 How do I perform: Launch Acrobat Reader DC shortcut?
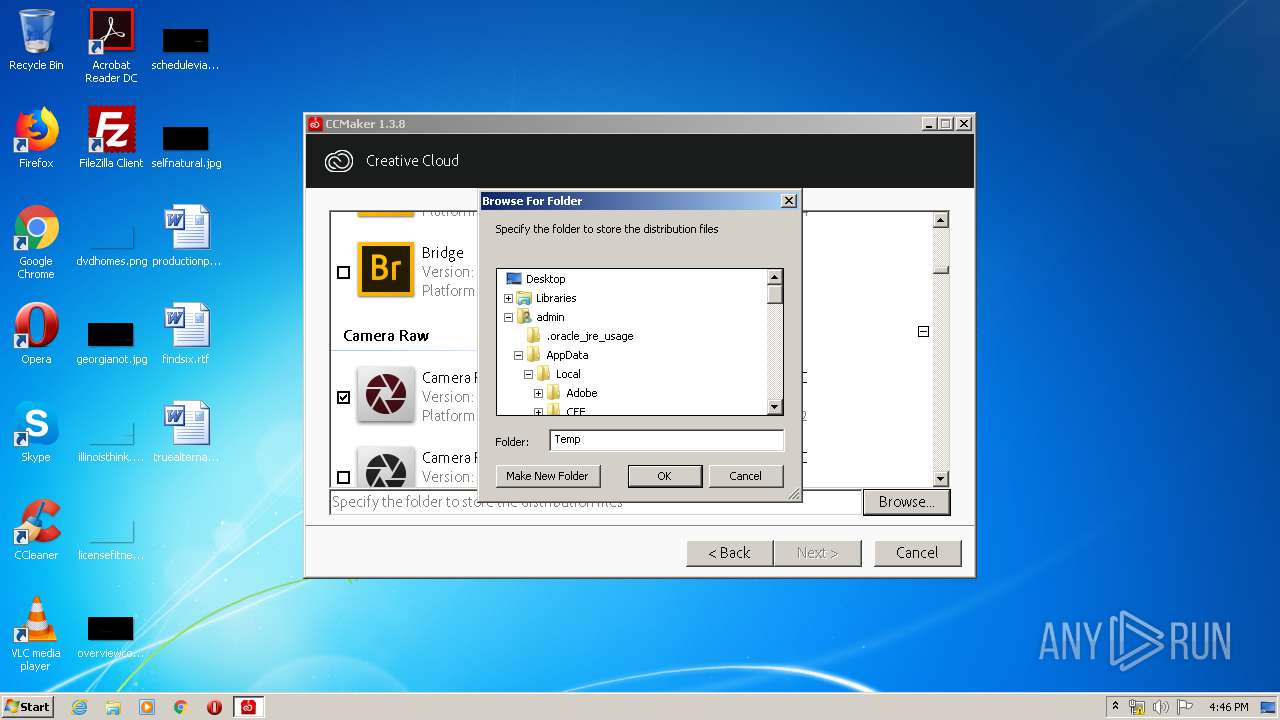[111, 45]
